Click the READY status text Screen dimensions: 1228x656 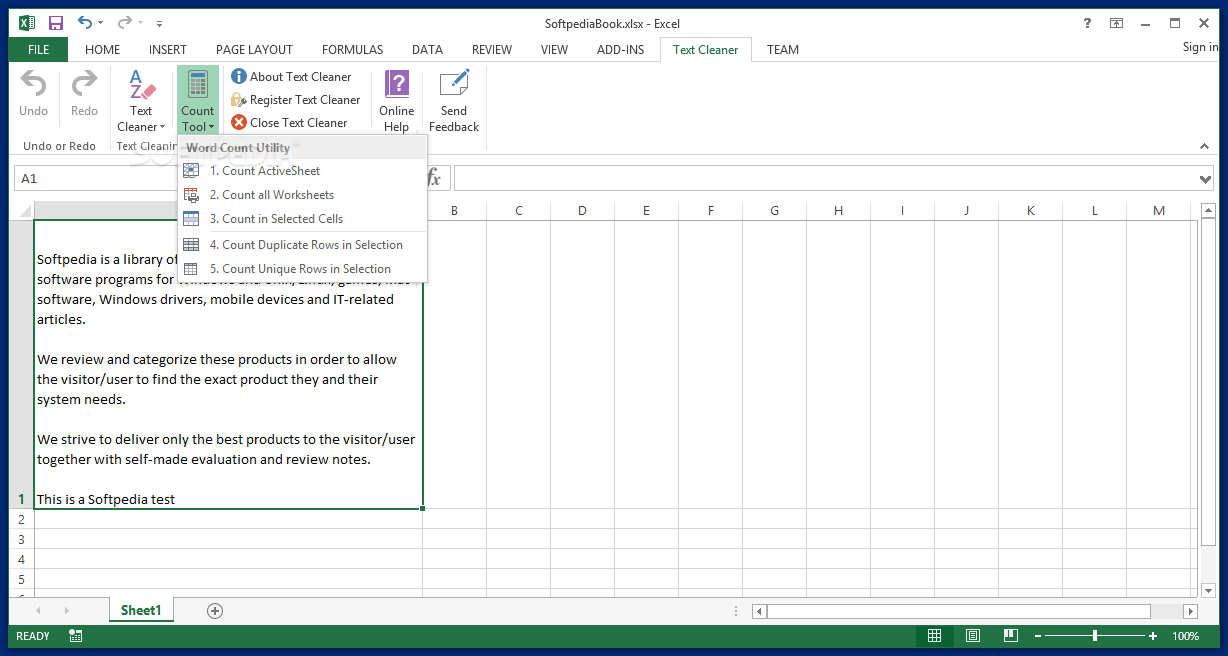point(33,636)
